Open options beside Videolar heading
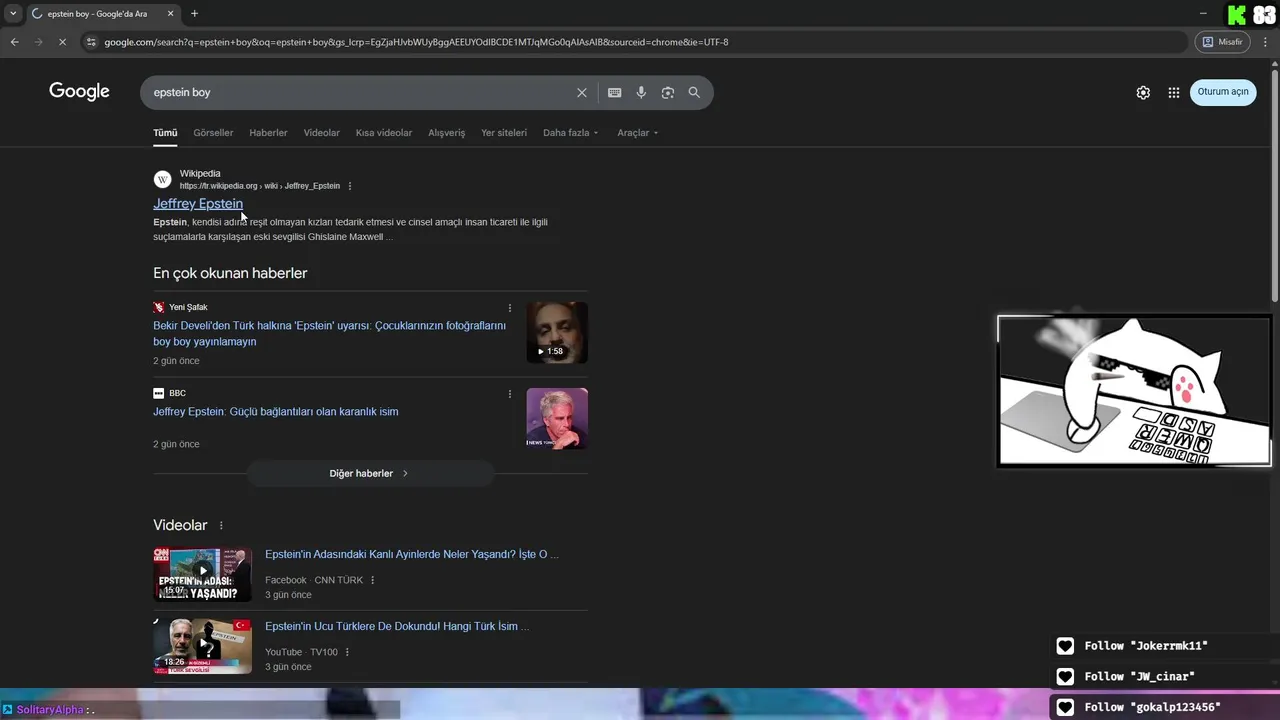 tap(221, 526)
